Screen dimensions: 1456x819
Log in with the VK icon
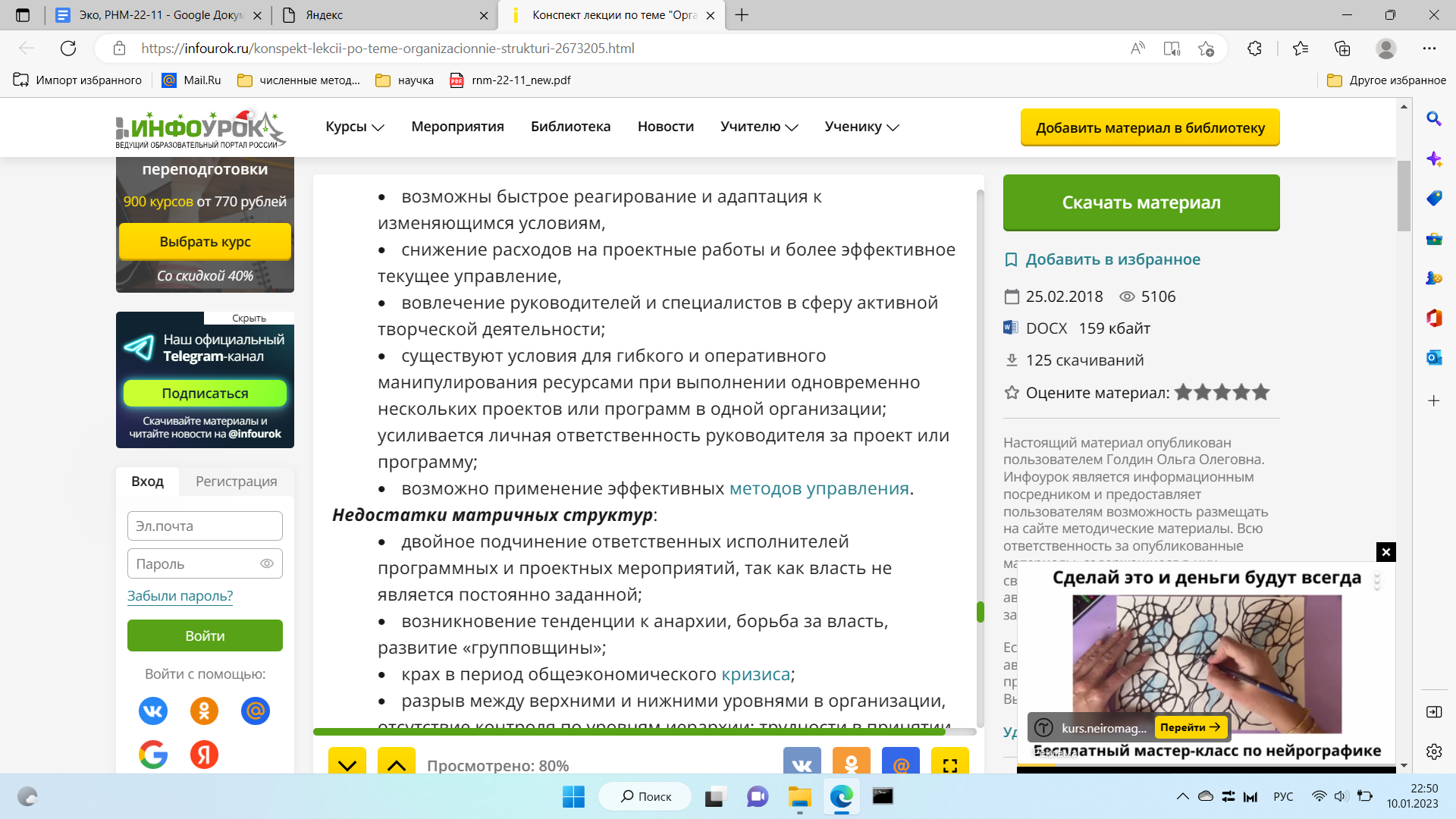(153, 711)
